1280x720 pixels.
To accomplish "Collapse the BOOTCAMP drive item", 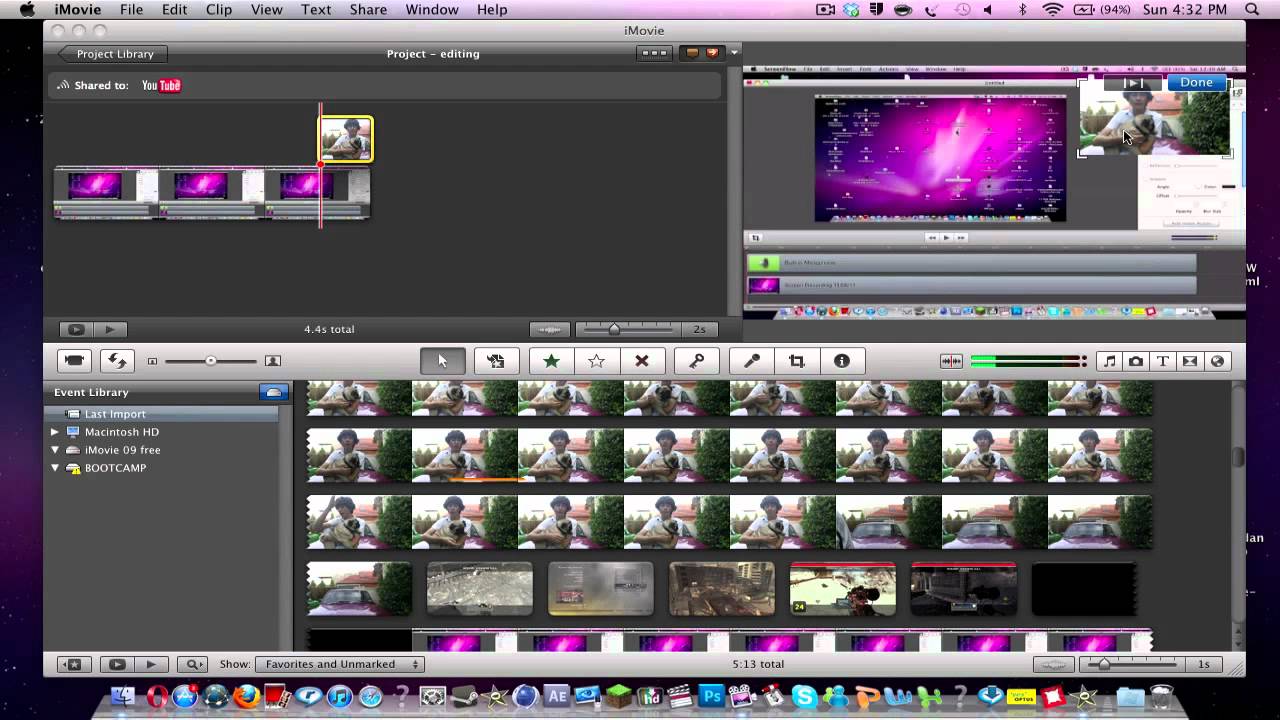I will point(55,468).
